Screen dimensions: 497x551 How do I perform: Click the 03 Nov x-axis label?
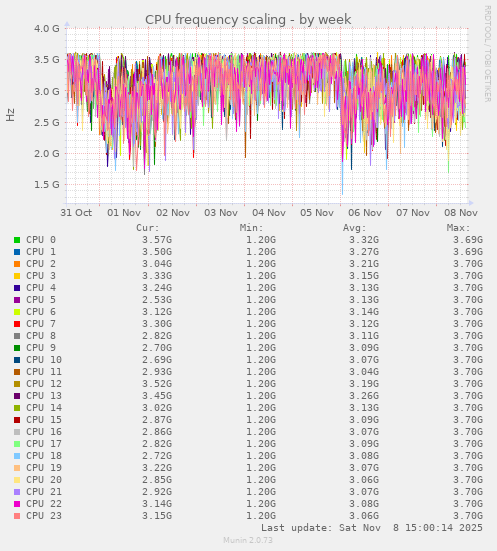(221, 213)
